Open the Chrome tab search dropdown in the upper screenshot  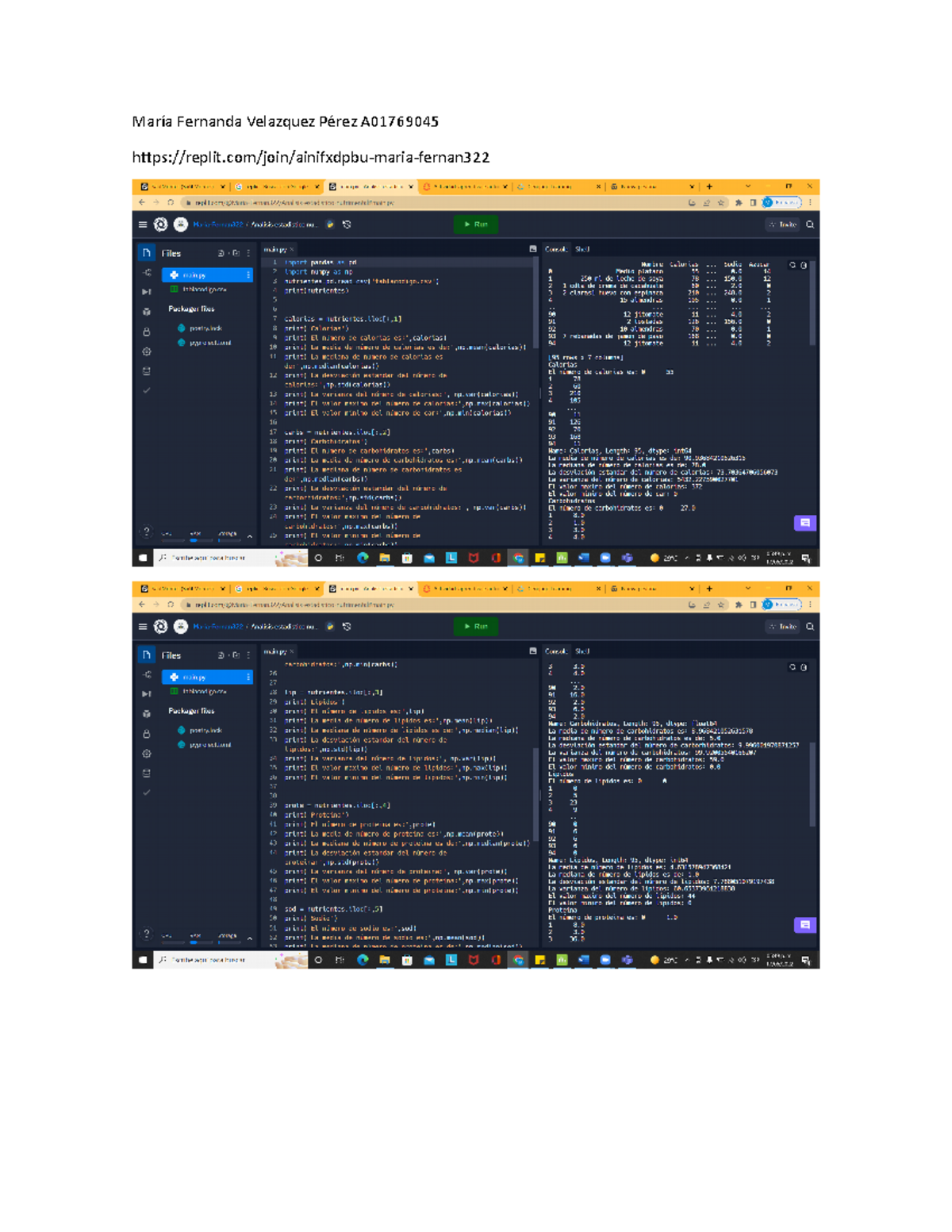(x=748, y=187)
